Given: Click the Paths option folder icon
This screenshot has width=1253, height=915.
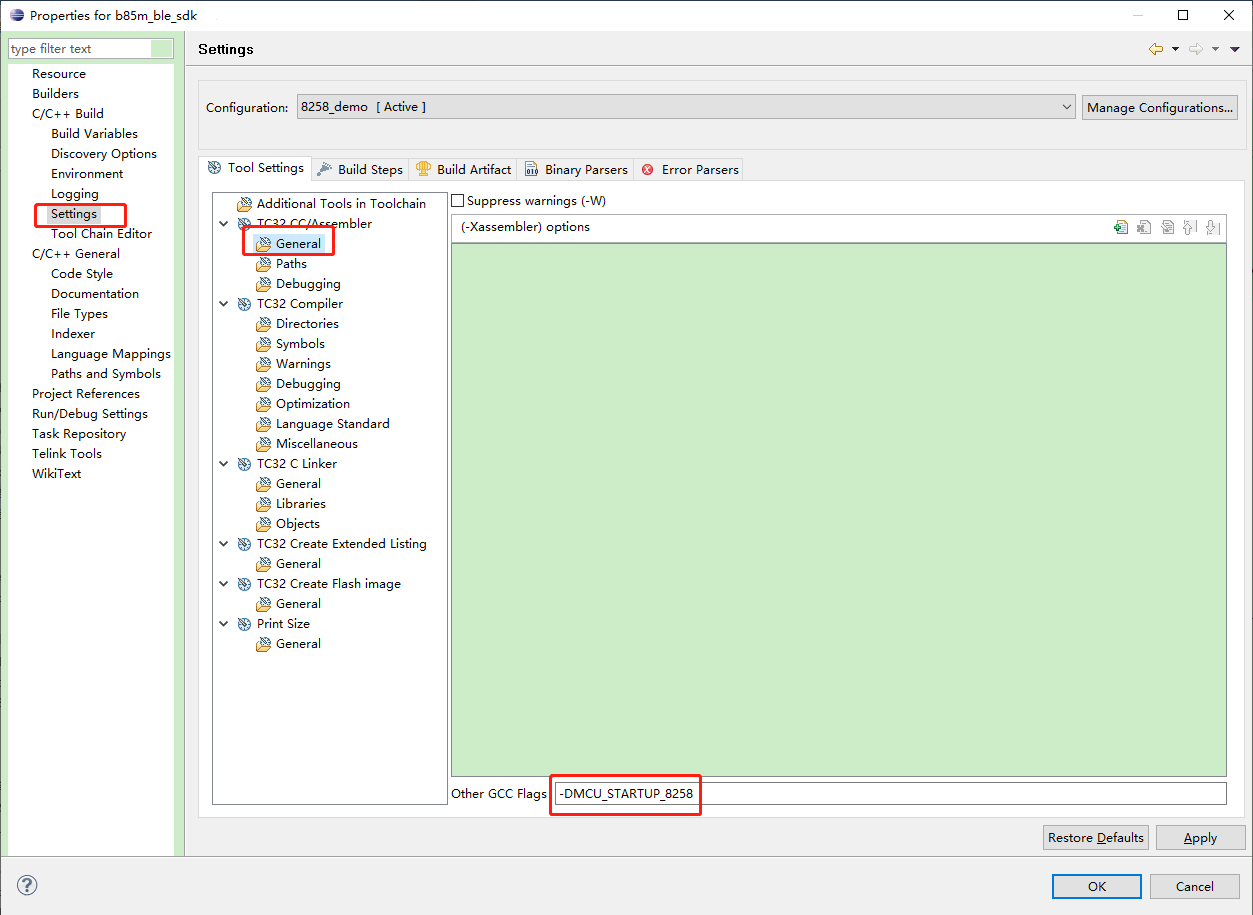Looking at the screenshot, I should coord(264,263).
